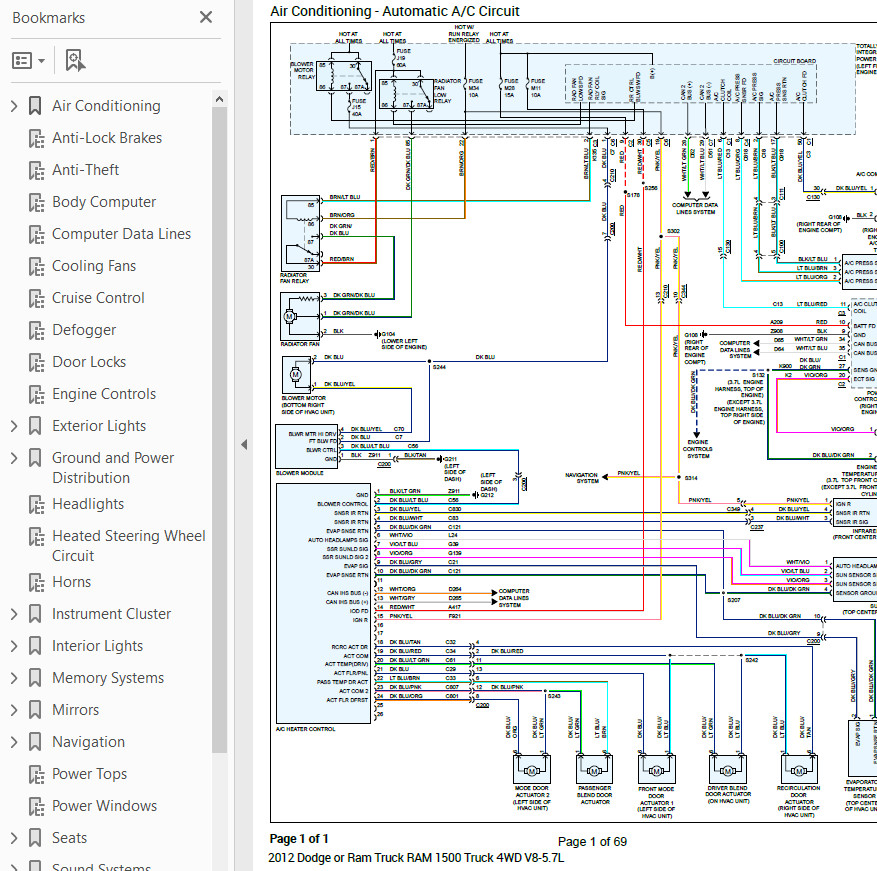Click the Computer Data Lines bookmark icon
The width and height of the screenshot is (877, 871).
coord(36,234)
